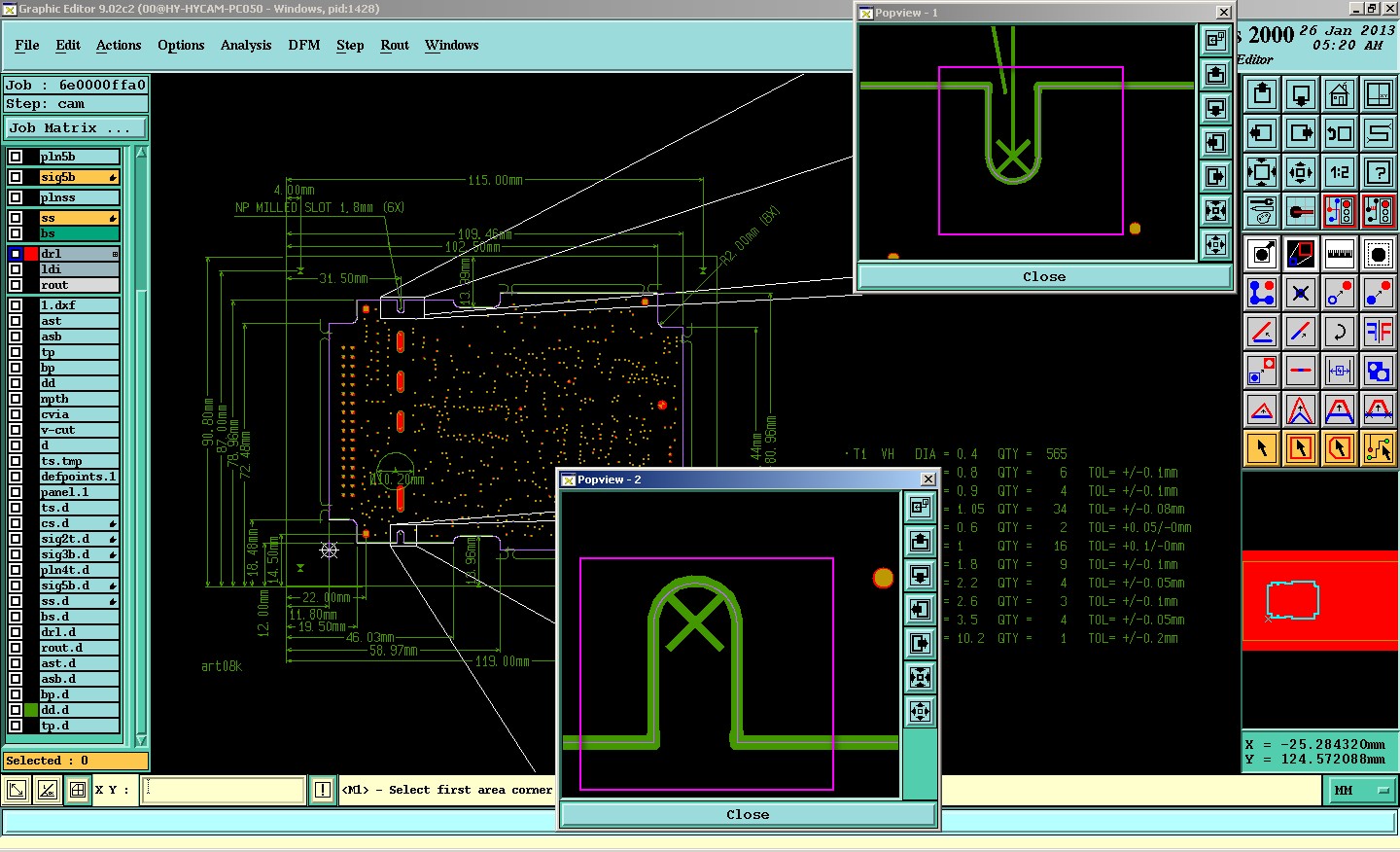The image size is (1400, 852).
Task: Click pan up icon in Popview 1
Action: pos(1215,74)
